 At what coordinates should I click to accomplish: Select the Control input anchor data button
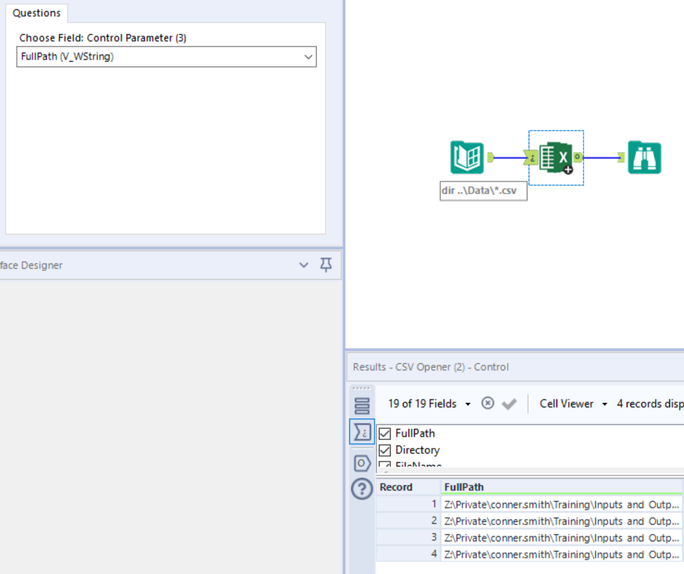(x=362, y=432)
